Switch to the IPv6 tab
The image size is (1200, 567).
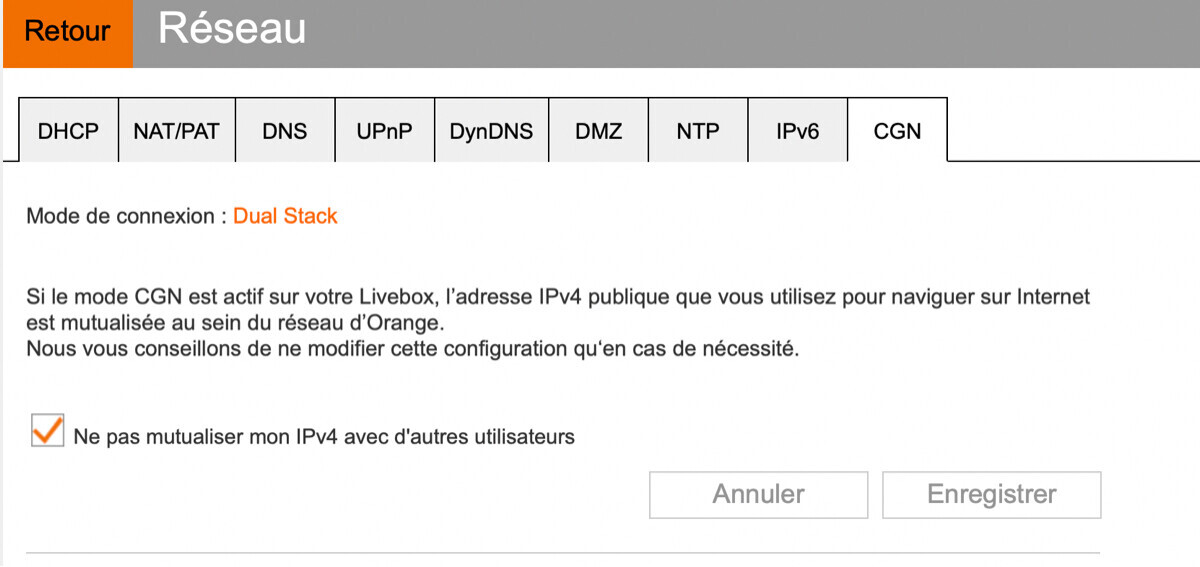coord(797,131)
